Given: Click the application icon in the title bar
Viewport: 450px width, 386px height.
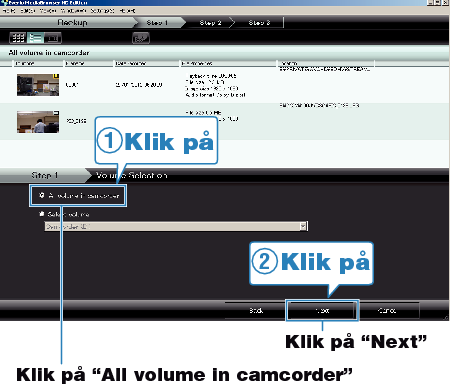Looking at the screenshot, I should [4, 3].
